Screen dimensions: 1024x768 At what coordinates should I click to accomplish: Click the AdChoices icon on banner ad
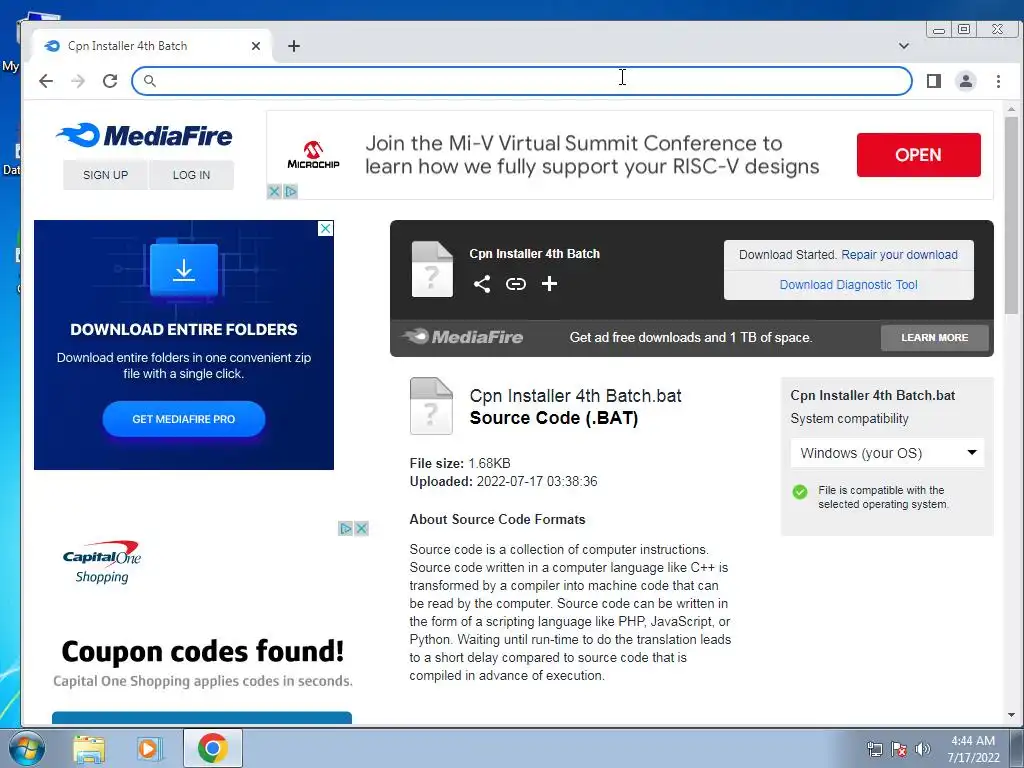click(291, 191)
